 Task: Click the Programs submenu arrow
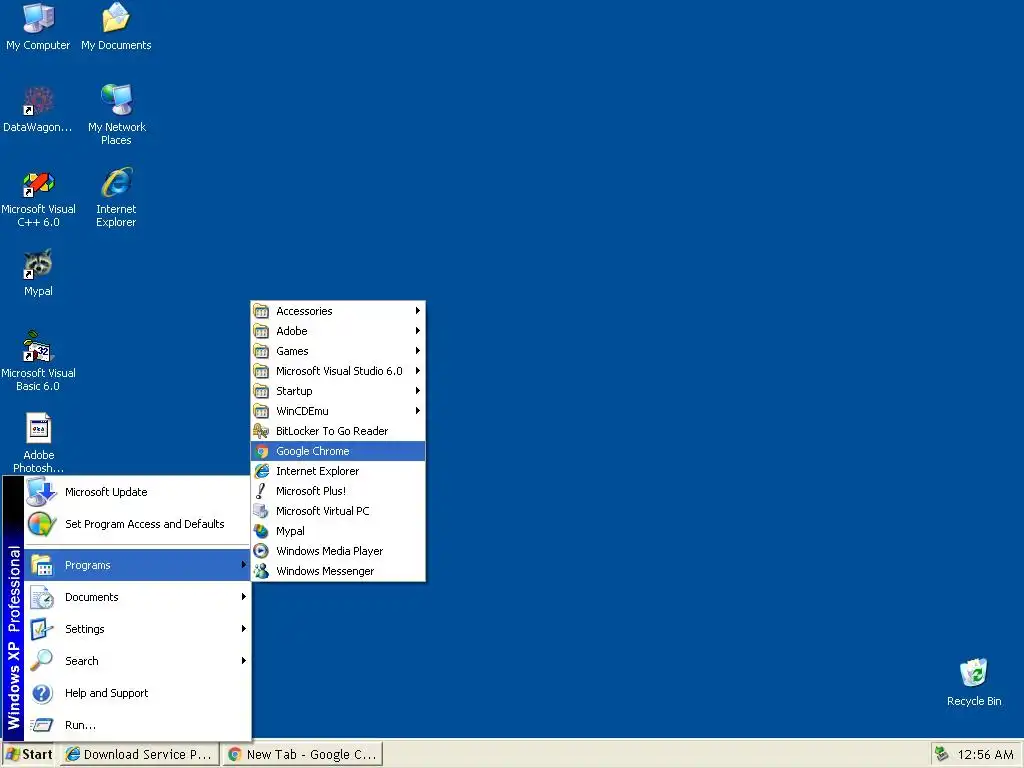pos(244,565)
